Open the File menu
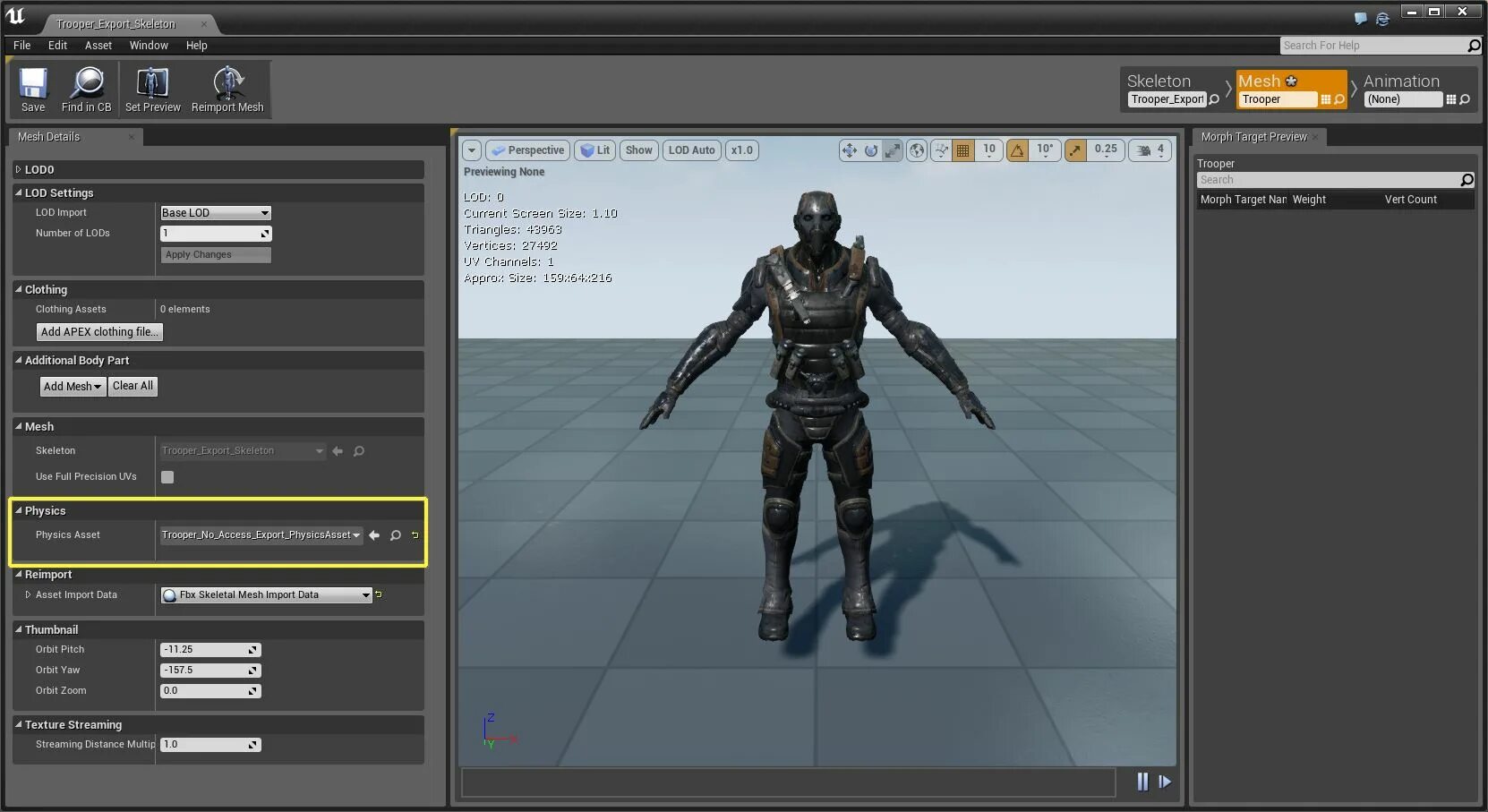Image resolution: width=1488 pixels, height=812 pixels. coord(22,46)
